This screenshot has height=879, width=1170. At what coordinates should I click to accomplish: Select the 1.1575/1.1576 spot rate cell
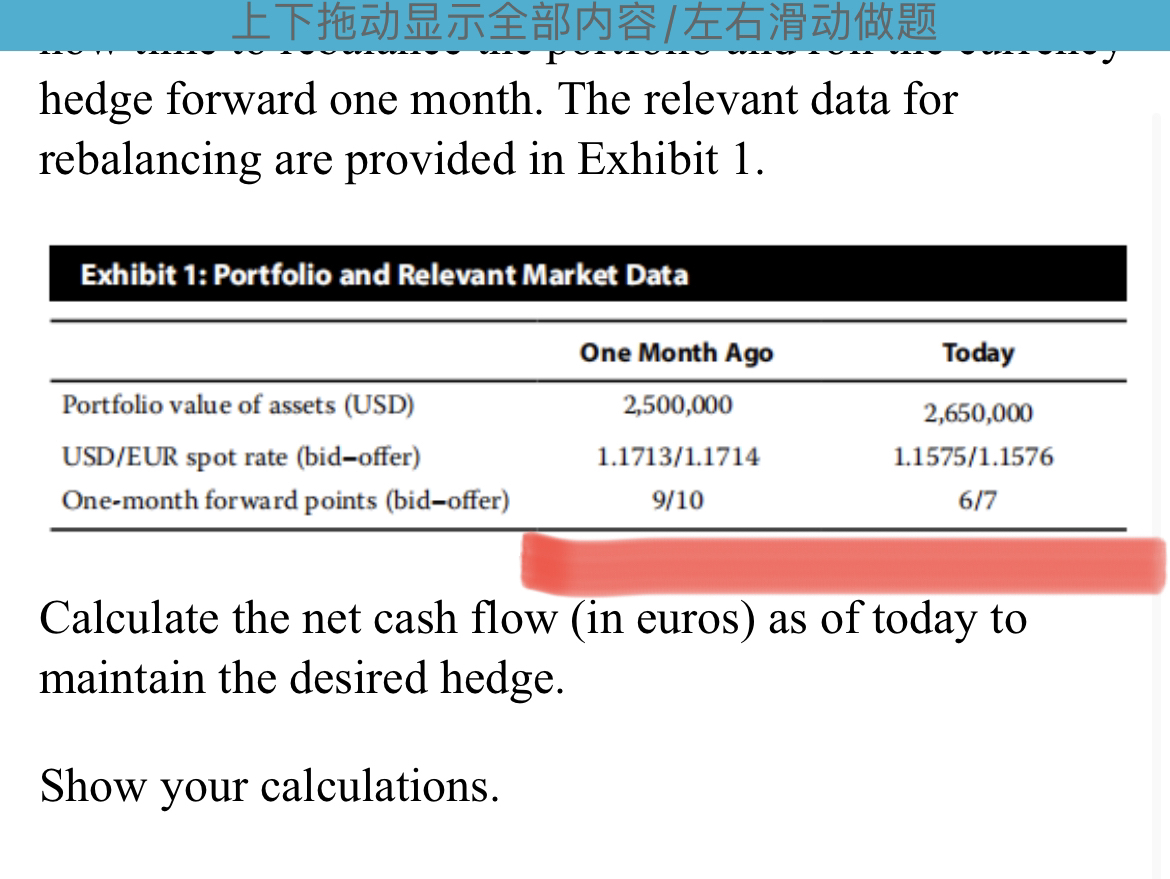(x=973, y=457)
